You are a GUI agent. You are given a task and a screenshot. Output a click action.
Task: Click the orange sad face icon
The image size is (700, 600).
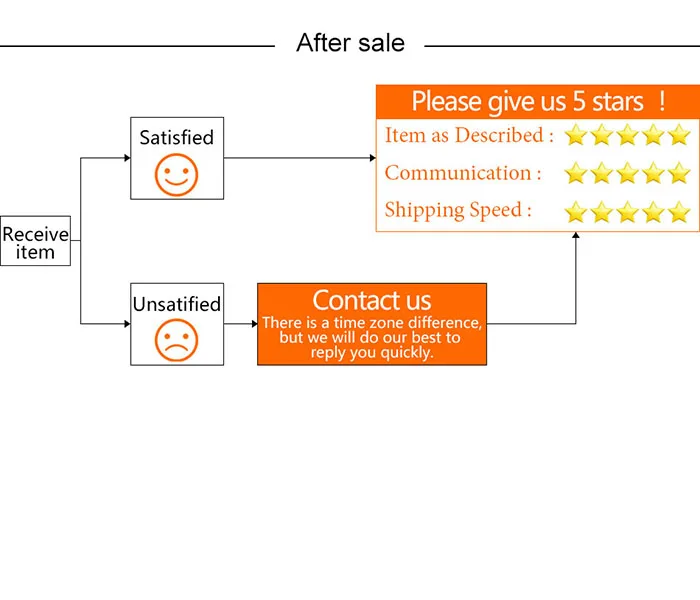176,340
